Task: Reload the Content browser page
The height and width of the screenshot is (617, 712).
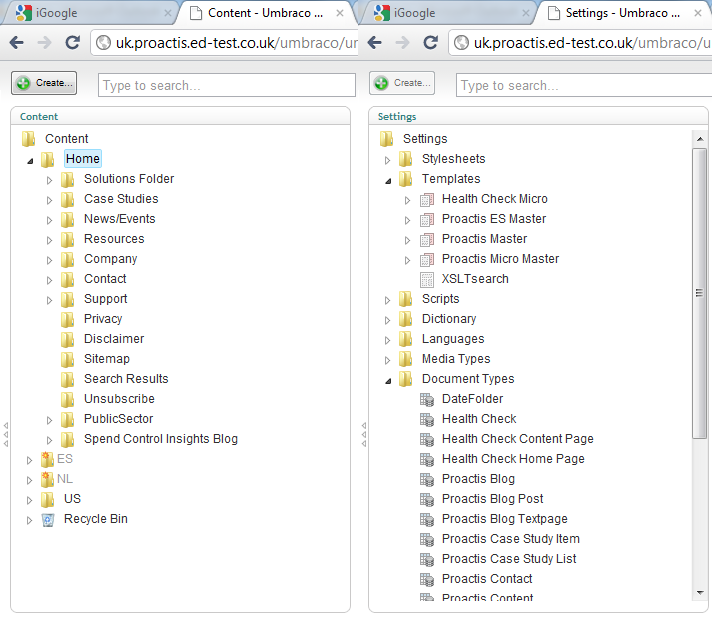Action: click(73, 43)
